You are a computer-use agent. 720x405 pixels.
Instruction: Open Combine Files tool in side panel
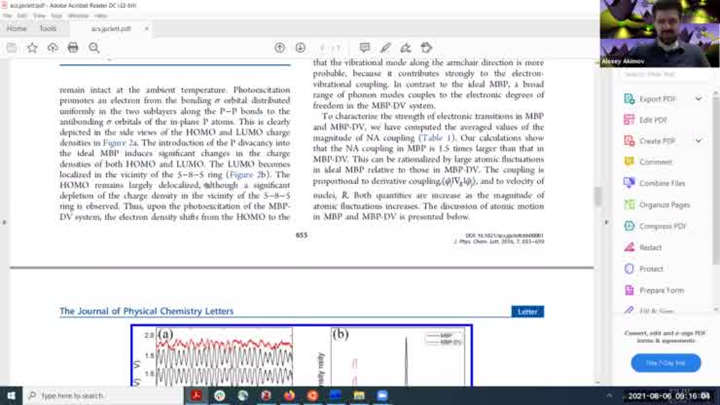point(662,183)
